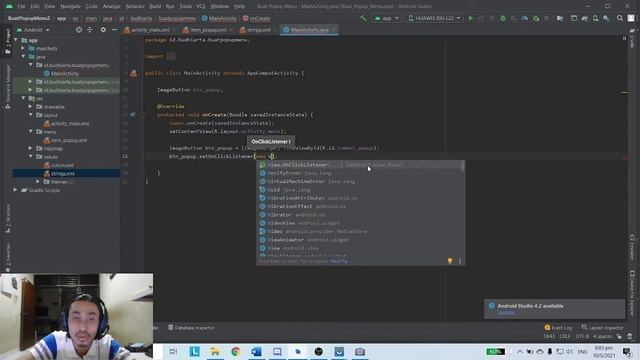Viewport: 640px width, 360px height.
Task: Expand the mipmap folder
Action: (x=31, y=148)
